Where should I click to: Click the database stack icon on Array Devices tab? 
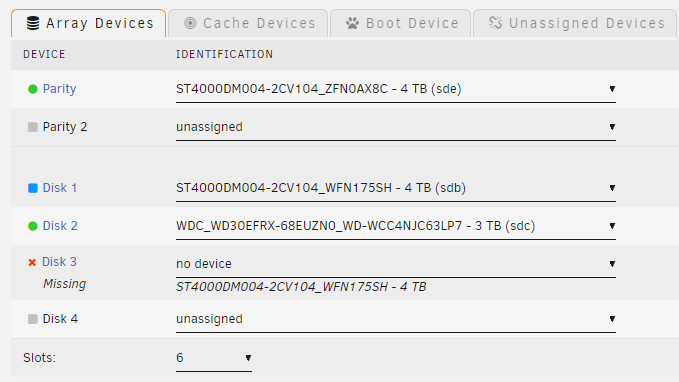coord(33,23)
